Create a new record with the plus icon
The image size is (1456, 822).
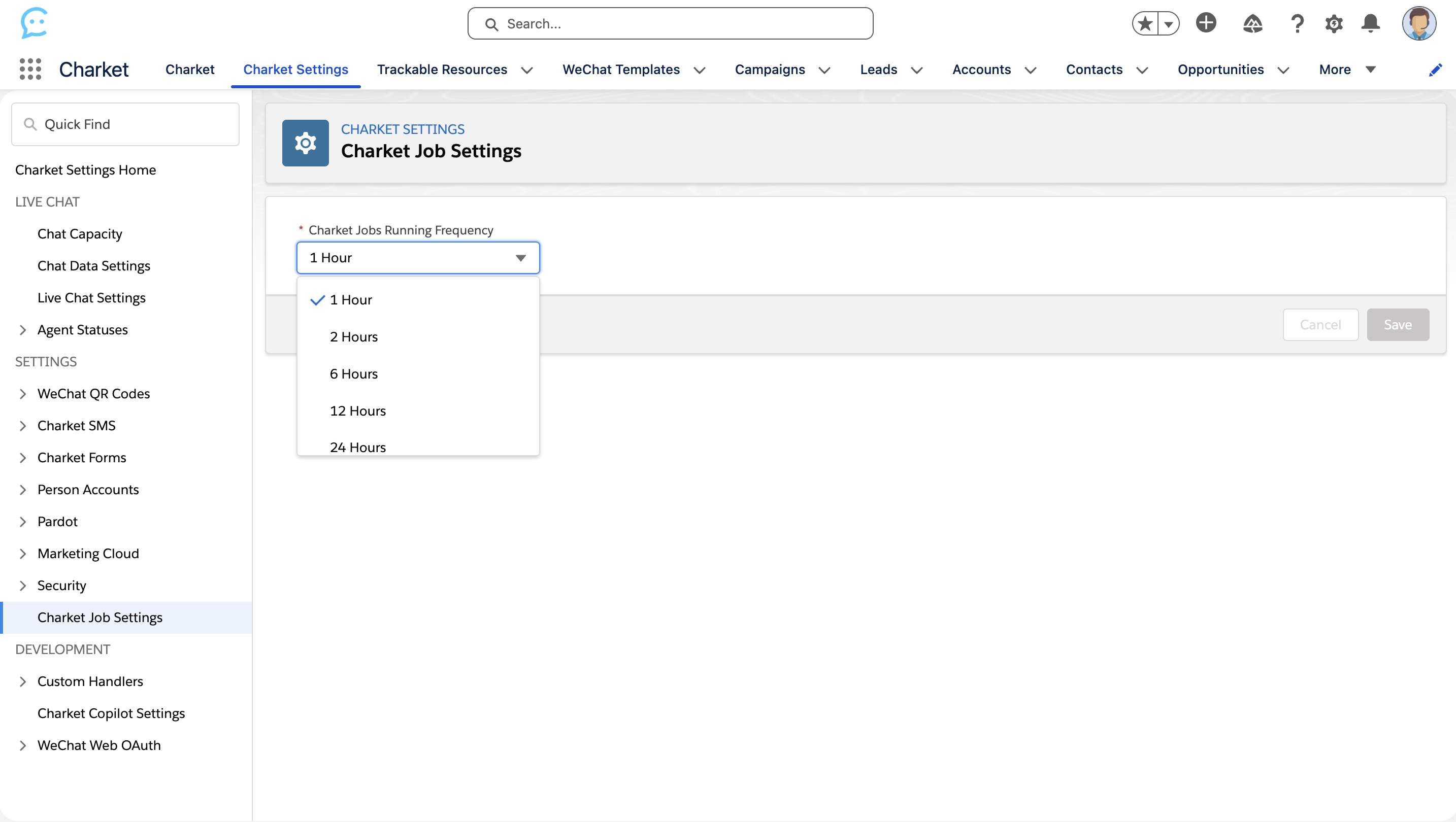coord(1206,23)
